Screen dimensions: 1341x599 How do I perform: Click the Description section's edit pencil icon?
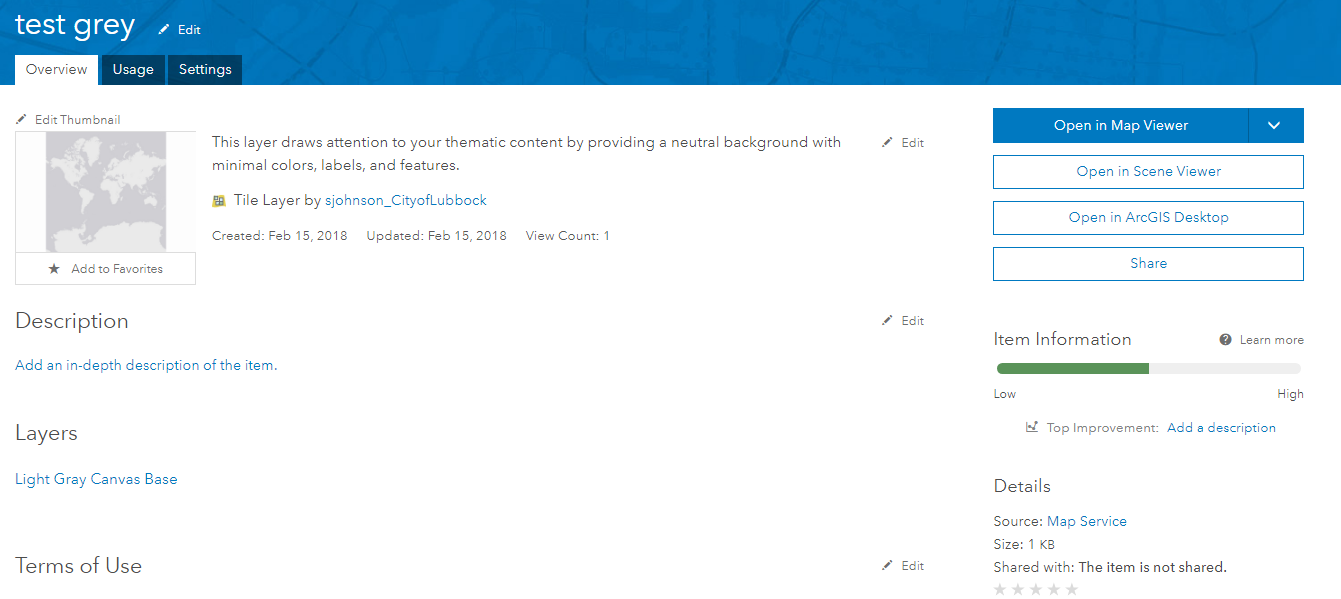click(x=887, y=321)
